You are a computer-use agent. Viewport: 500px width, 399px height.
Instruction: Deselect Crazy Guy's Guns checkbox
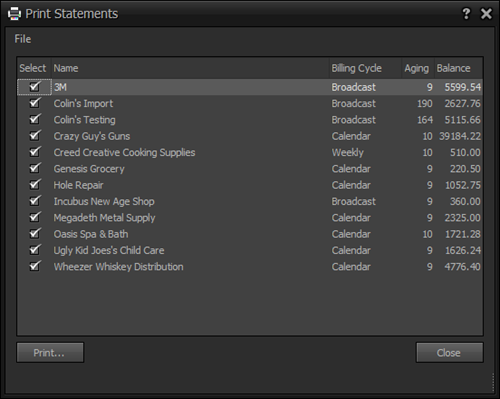click(34, 136)
